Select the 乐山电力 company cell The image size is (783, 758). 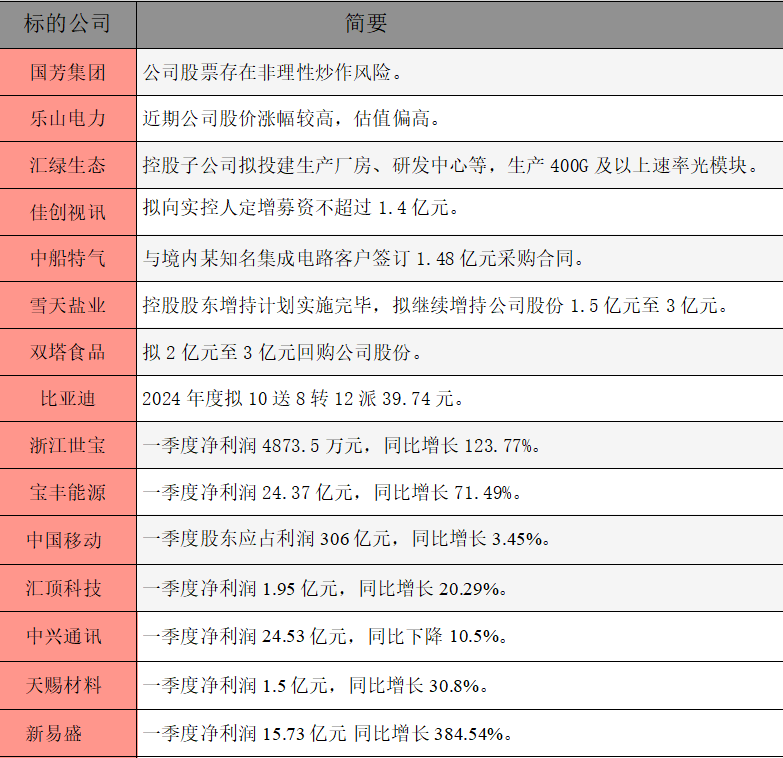pos(68,119)
